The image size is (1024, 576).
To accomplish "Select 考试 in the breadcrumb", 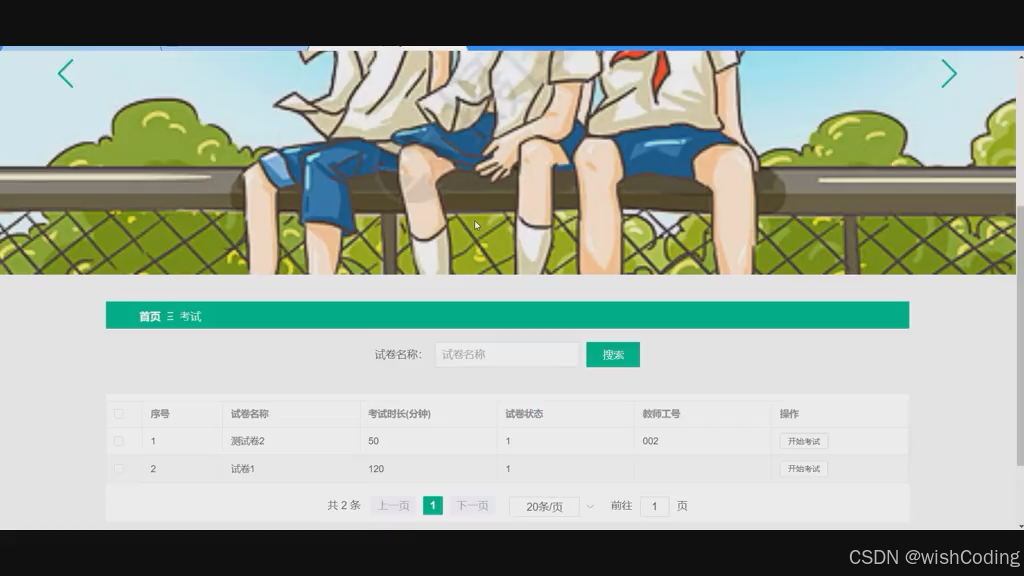I will [x=191, y=316].
